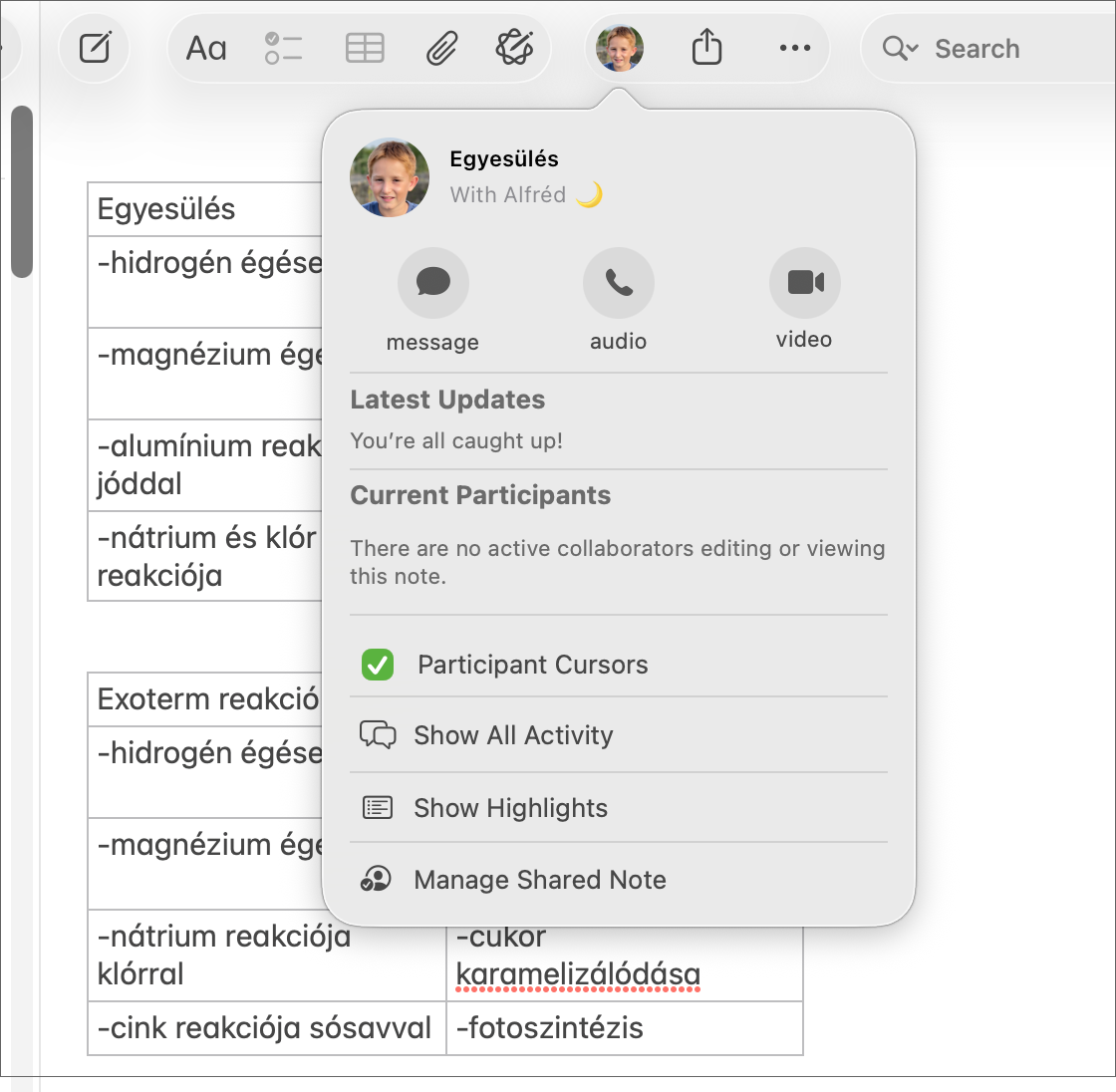This screenshot has height=1092, width=1116.
Task: Insert a checklist from the toolbar
Action: (283, 48)
